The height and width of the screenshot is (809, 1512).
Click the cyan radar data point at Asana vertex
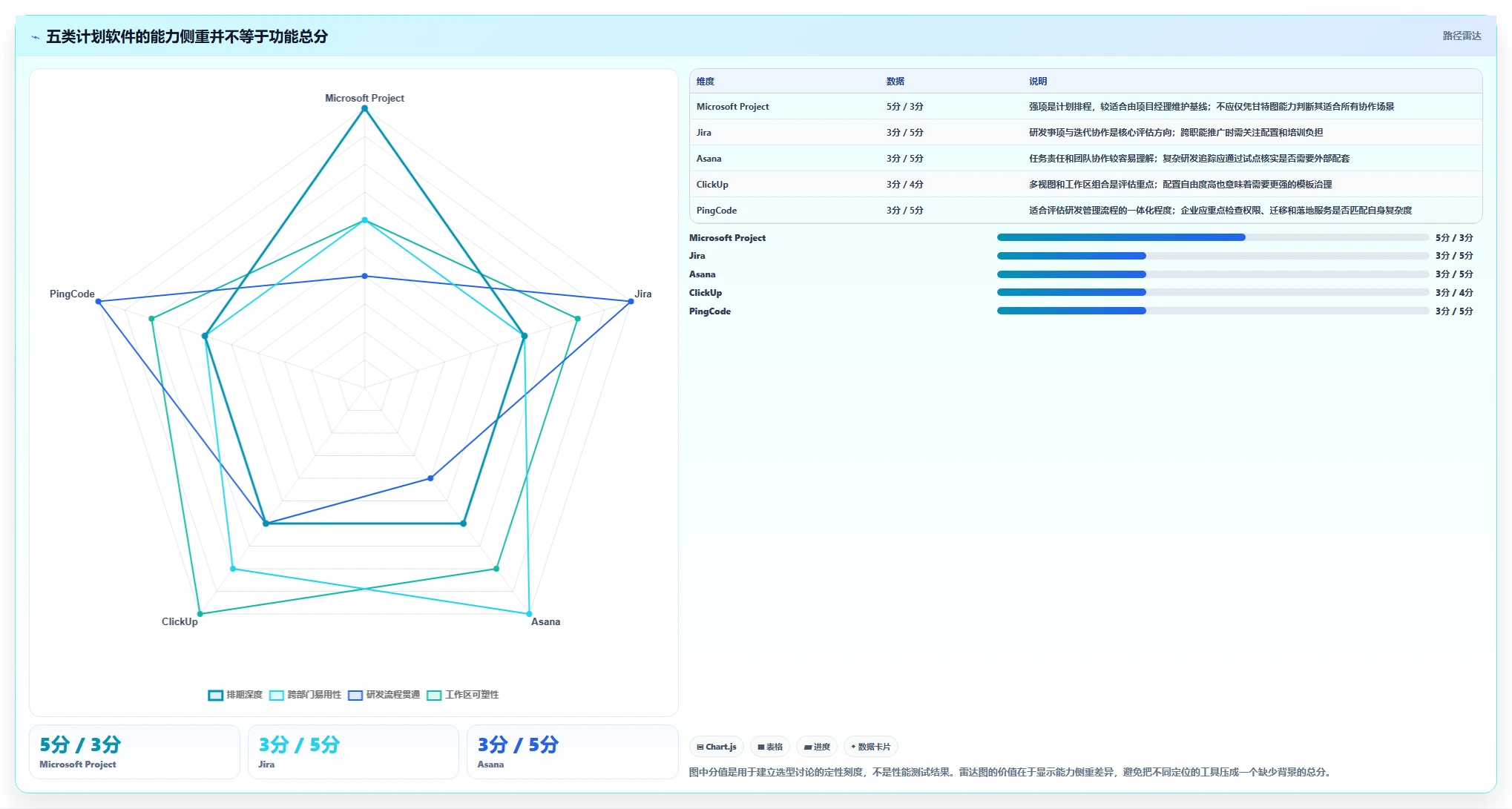(529, 614)
